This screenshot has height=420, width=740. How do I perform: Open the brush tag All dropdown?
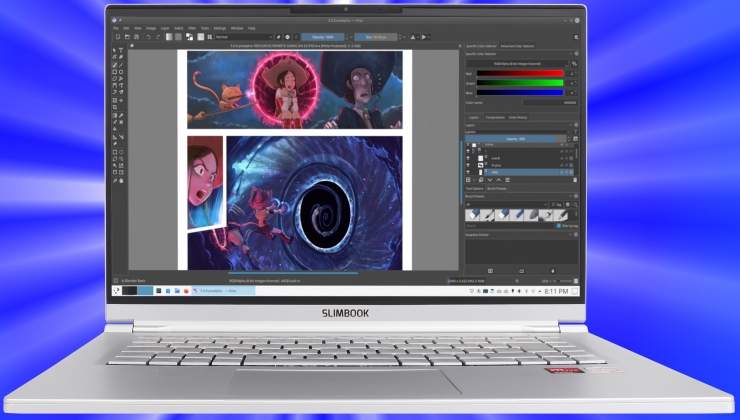[x=506, y=205]
